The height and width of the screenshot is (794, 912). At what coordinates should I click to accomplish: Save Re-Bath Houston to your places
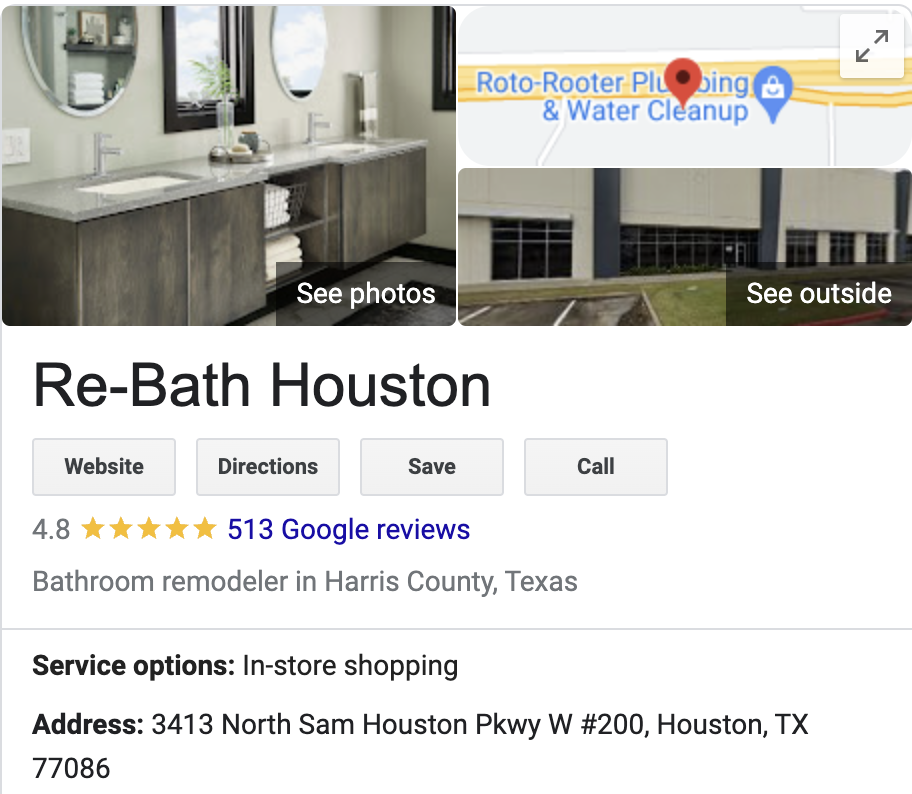pyautogui.click(x=432, y=467)
